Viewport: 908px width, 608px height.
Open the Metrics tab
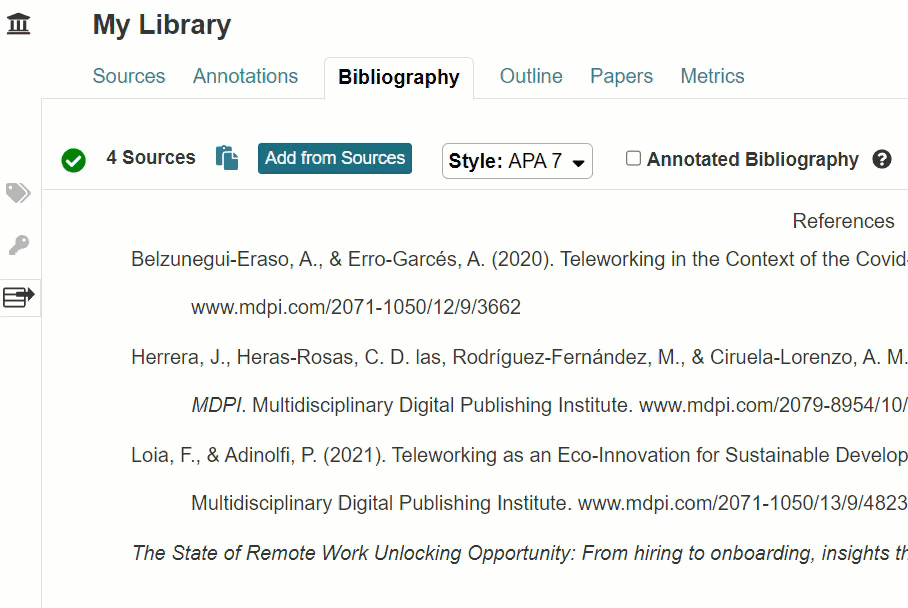click(712, 76)
